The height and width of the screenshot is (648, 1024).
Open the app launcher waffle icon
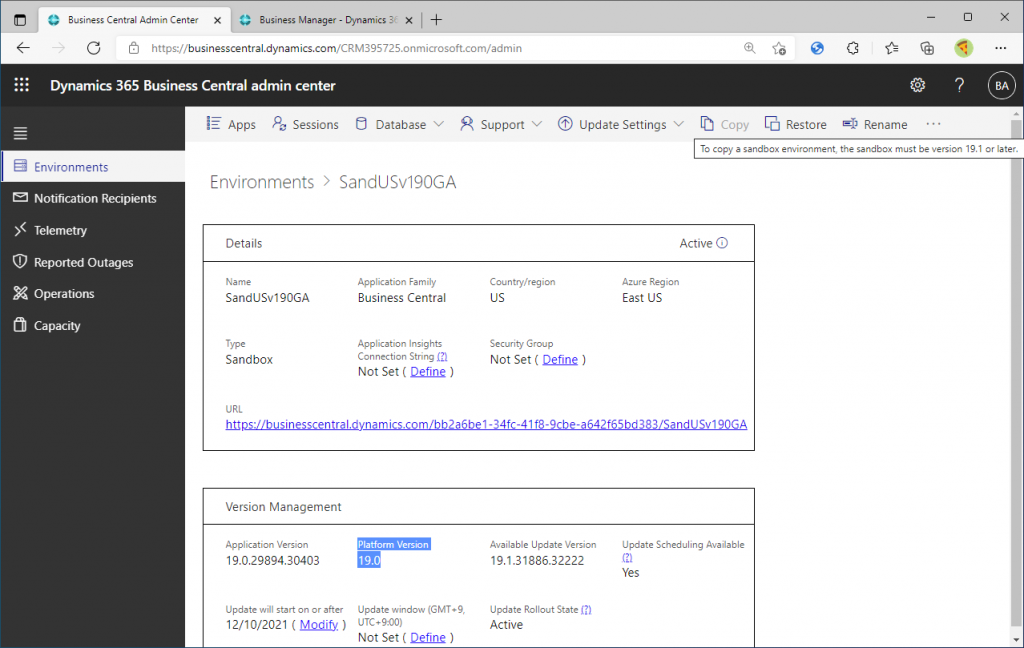[x=22, y=85]
